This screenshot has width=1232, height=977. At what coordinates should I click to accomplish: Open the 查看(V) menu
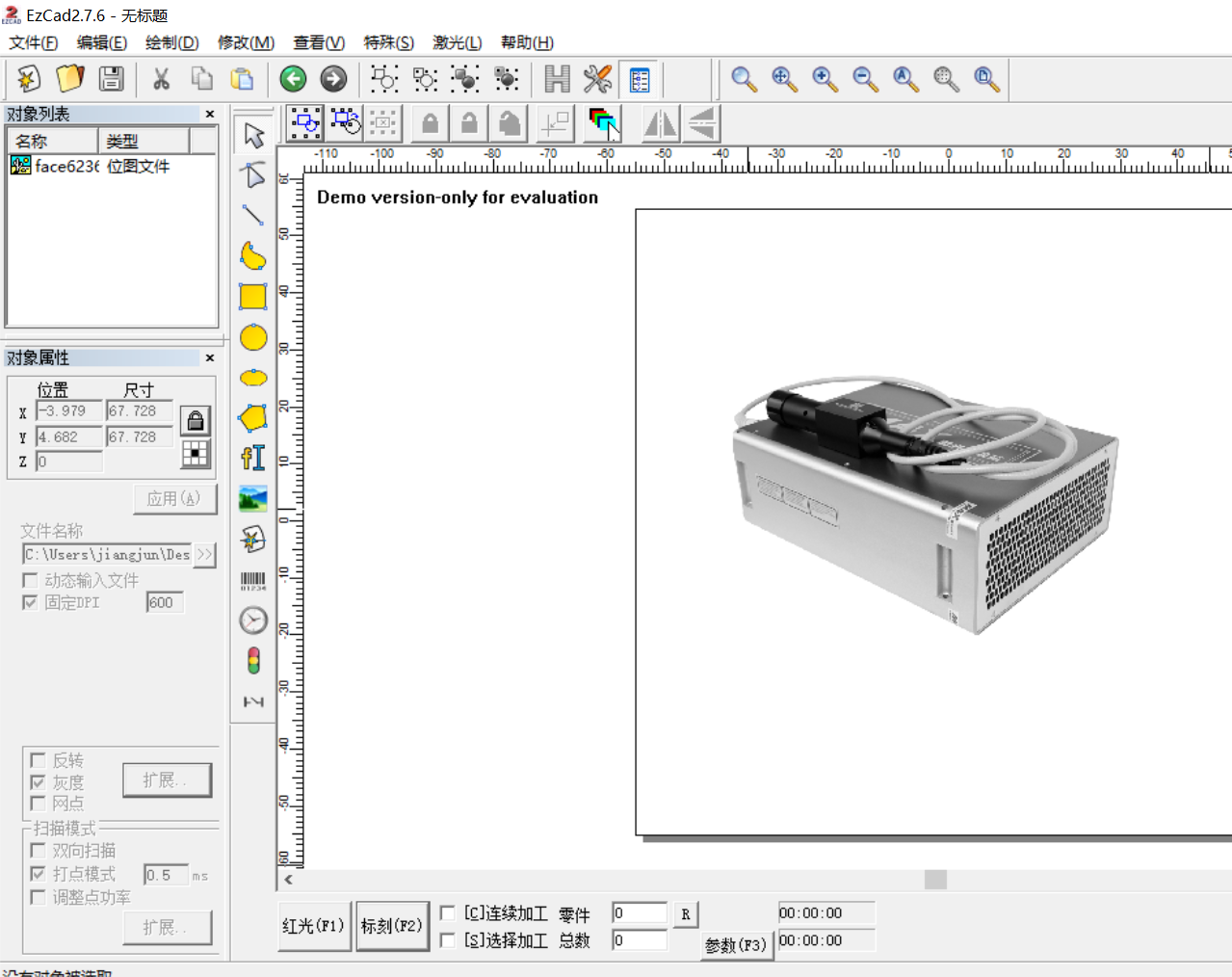[319, 42]
